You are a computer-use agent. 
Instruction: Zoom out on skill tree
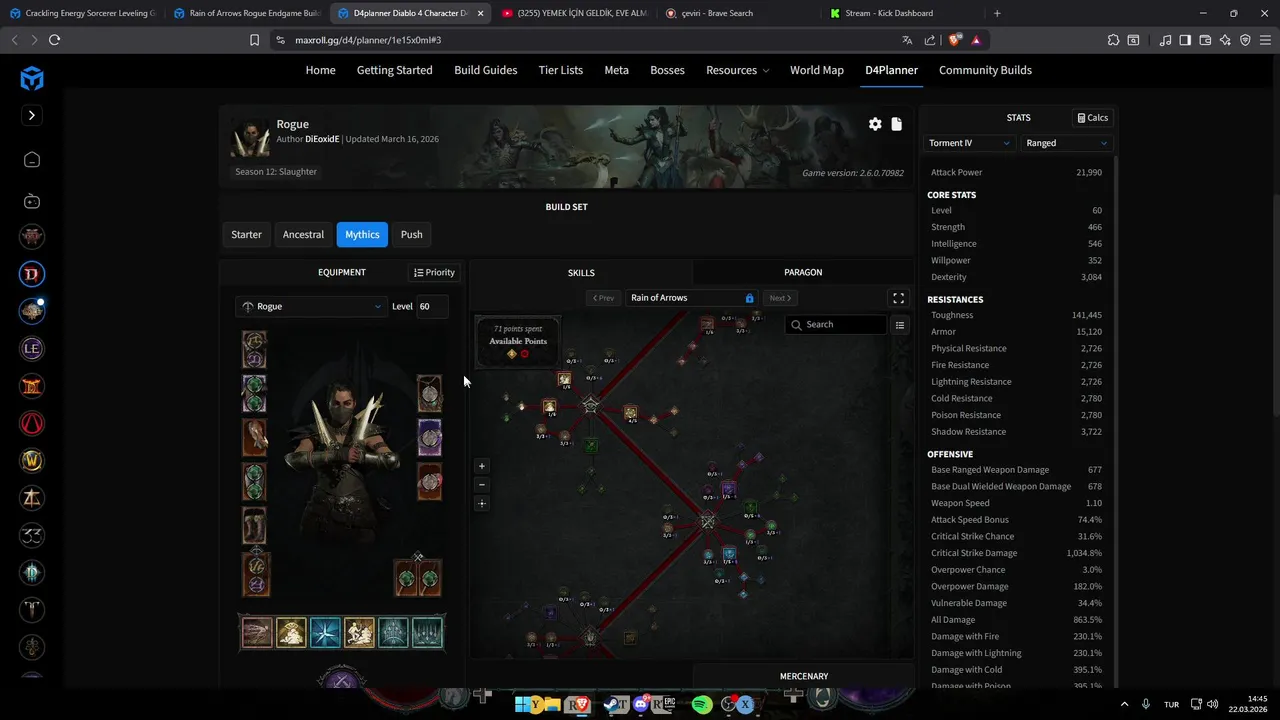click(x=482, y=485)
